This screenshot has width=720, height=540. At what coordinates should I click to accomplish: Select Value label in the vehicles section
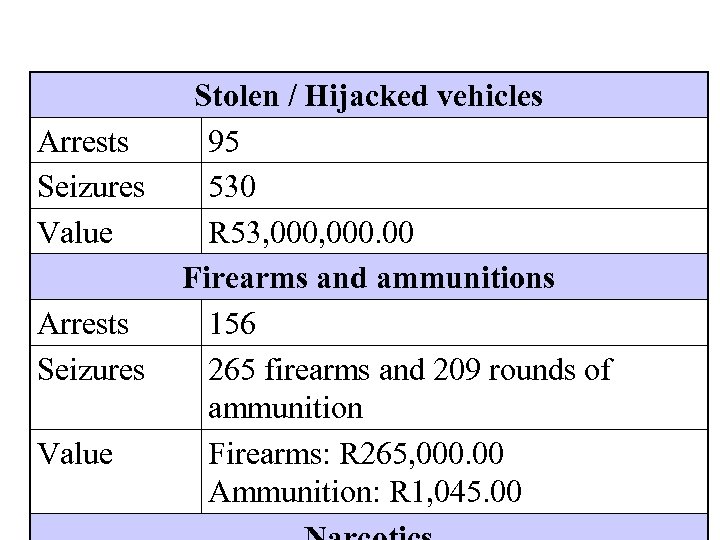[x=75, y=233]
